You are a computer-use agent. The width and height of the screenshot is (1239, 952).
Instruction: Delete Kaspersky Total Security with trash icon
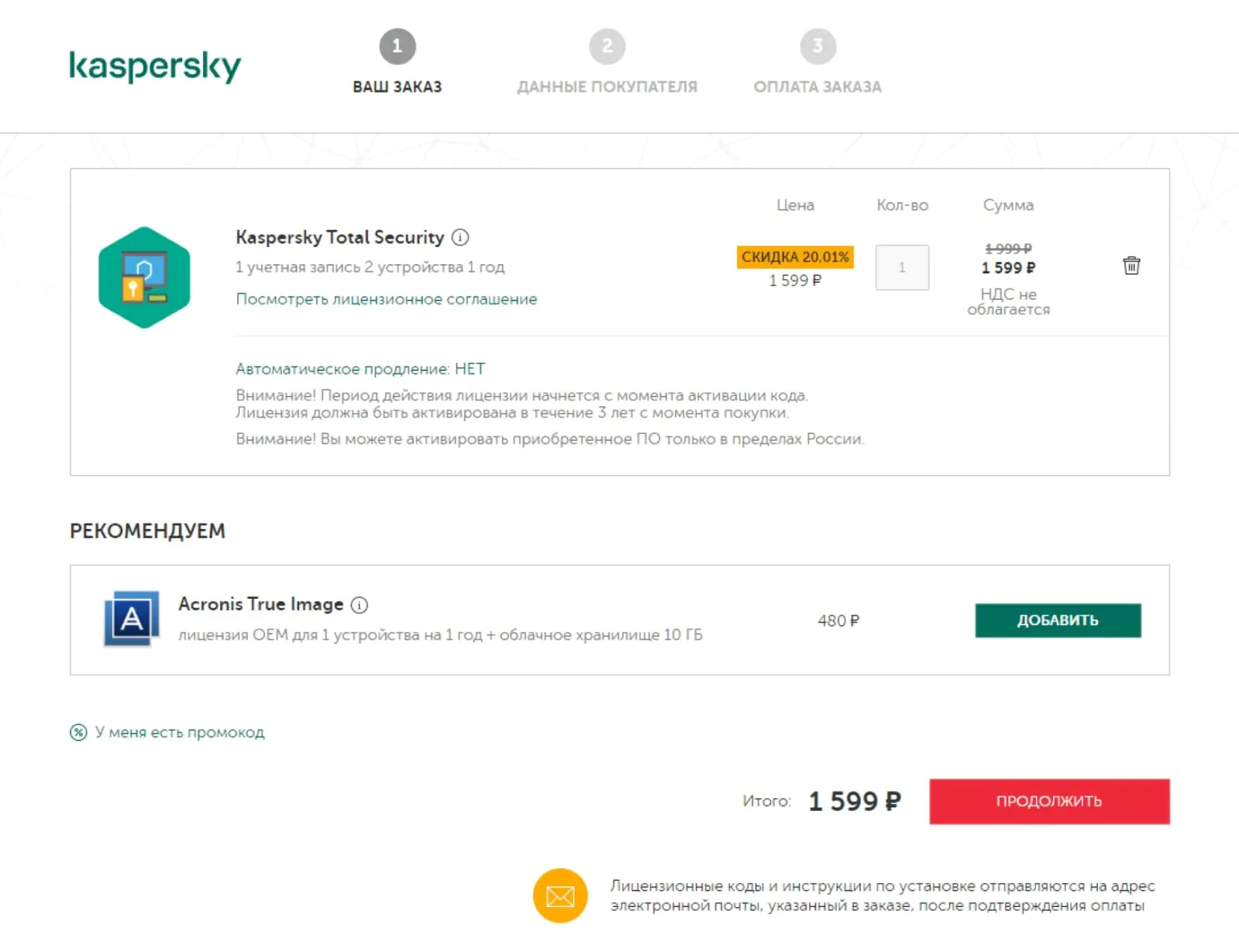tap(1131, 266)
